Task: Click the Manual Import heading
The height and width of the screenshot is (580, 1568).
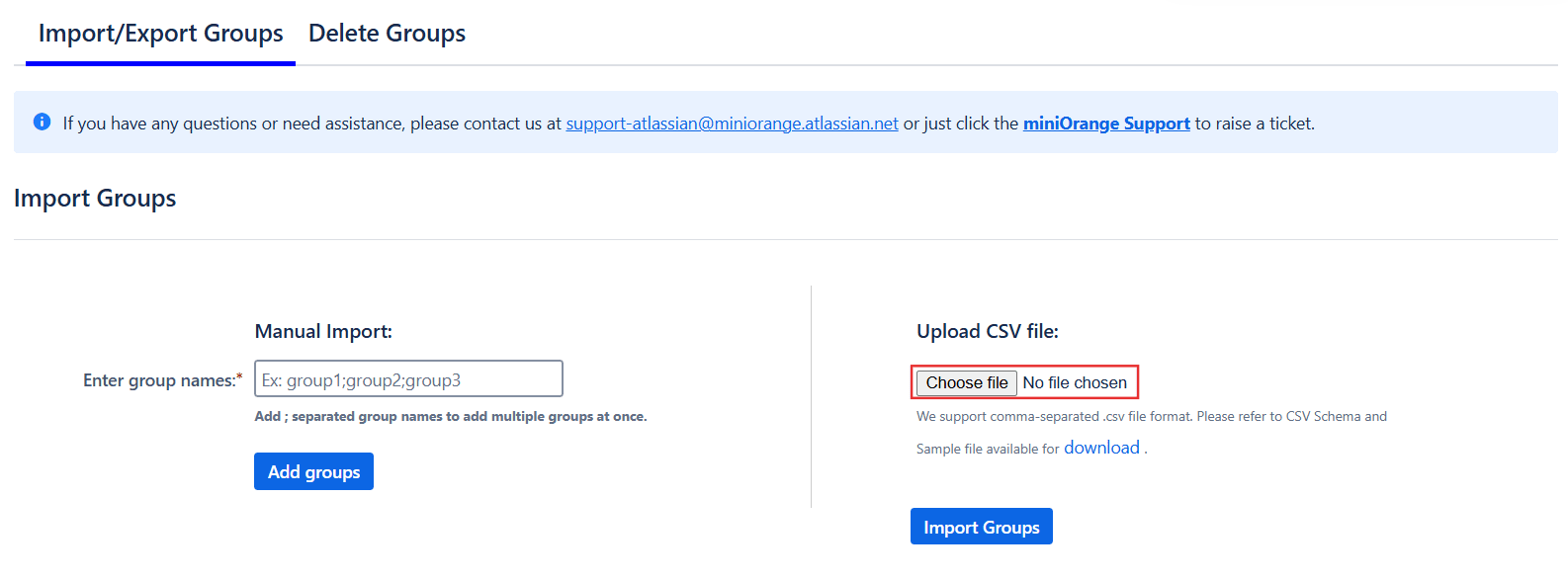Action: [x=323, y=331]
